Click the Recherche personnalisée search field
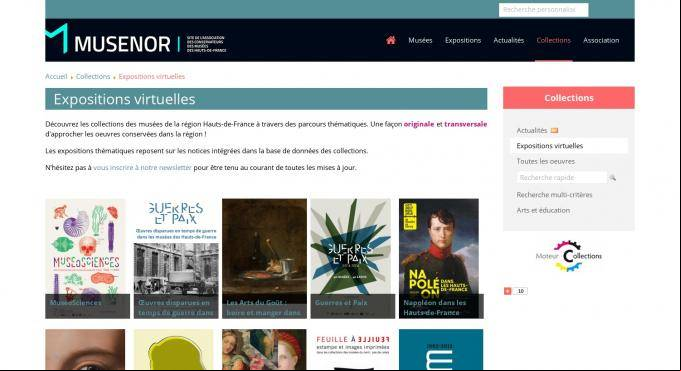This screenshot has height=371, width=681. point(543,10)
